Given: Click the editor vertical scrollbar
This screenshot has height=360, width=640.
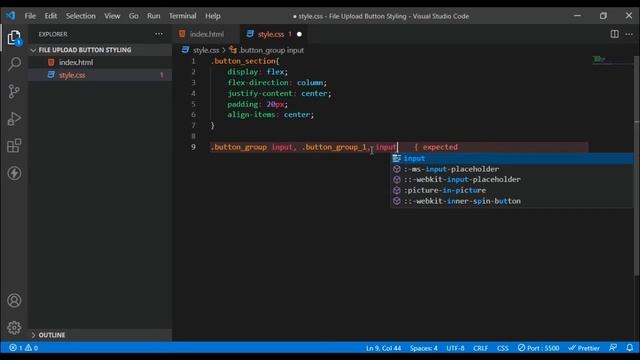Looking at the screenshot, I should pos(637,167).
